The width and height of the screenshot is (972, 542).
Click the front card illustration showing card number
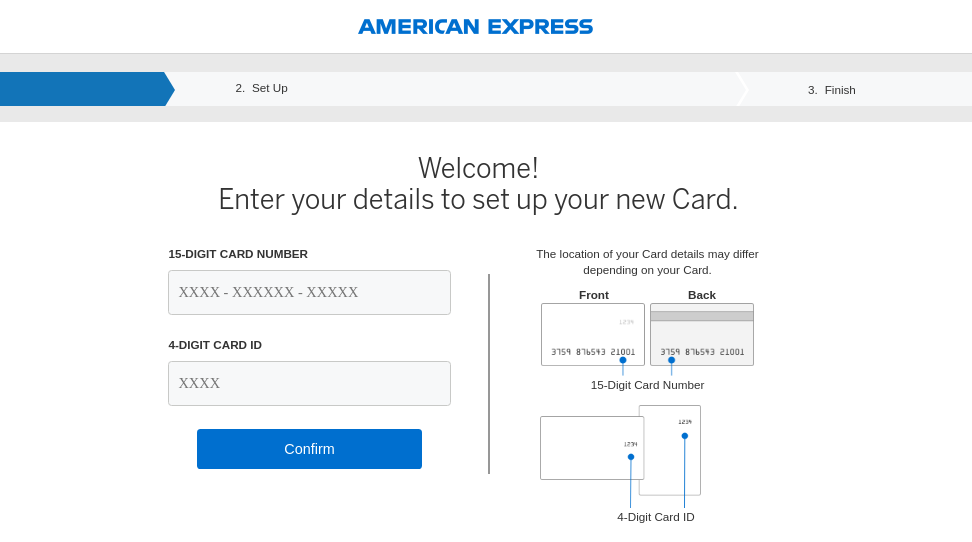tap(592, 334)
